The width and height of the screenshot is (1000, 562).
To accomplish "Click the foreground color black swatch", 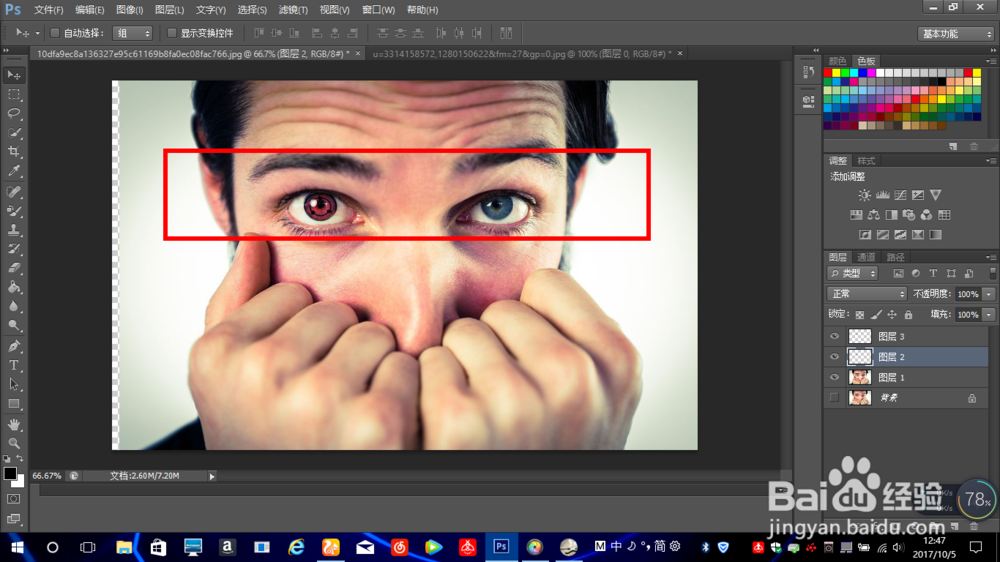I will pos(10,473).
